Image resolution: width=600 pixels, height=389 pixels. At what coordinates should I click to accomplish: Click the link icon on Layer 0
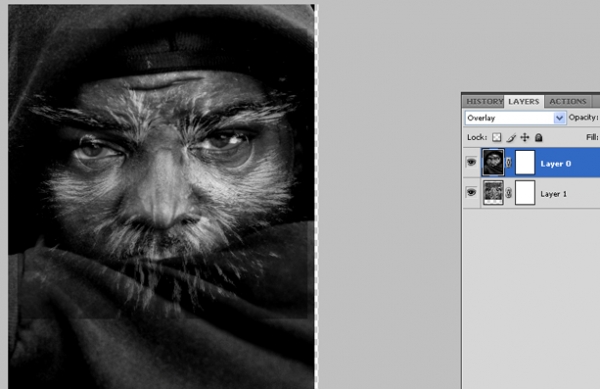509,163
